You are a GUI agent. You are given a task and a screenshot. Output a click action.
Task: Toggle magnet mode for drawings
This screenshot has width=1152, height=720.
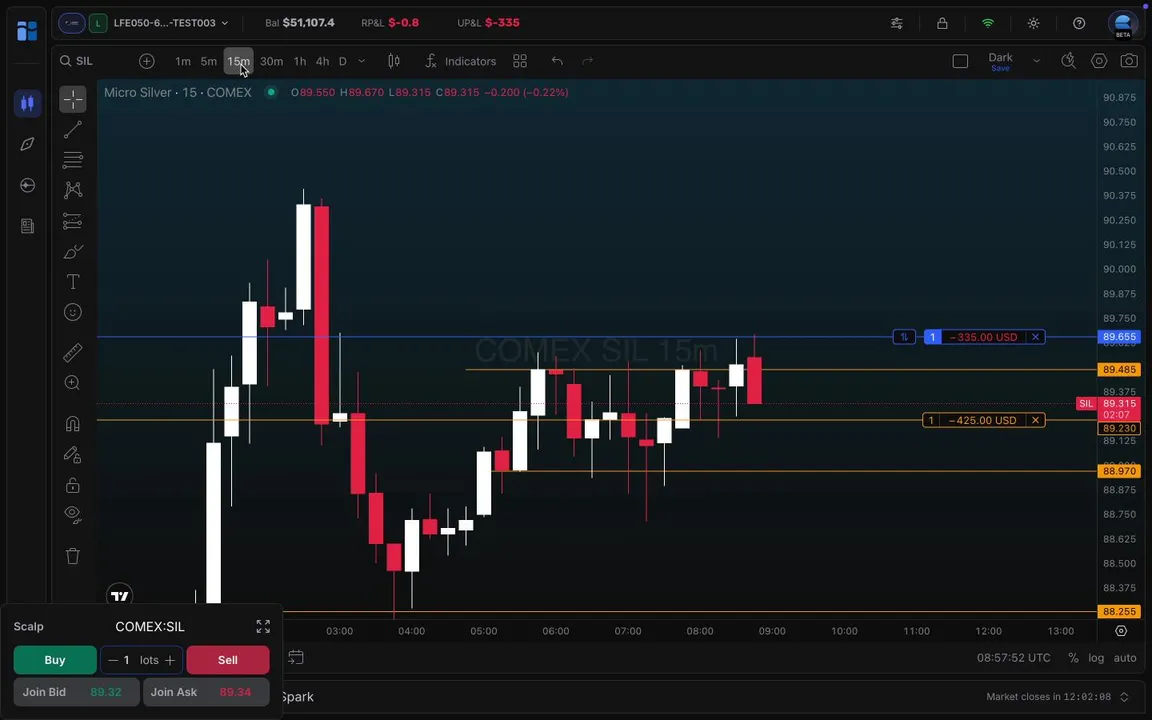point(73,424)
